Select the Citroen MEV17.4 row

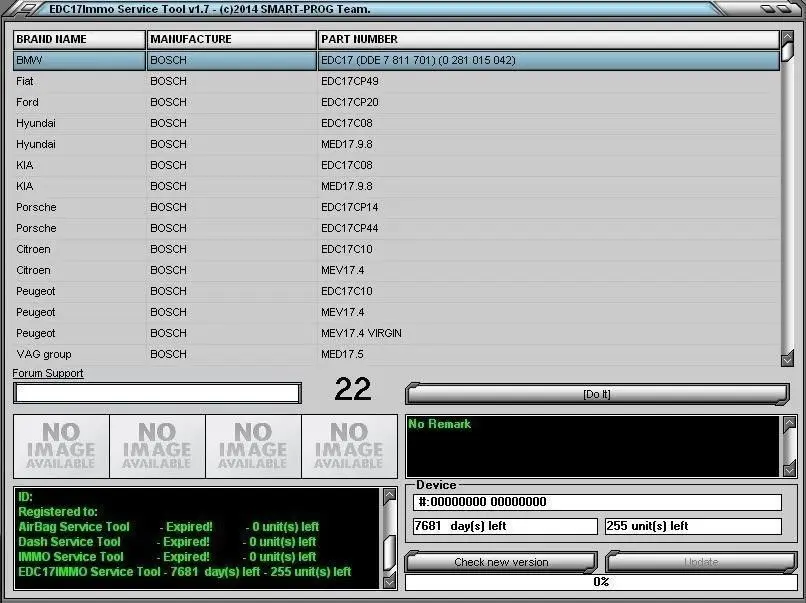coord(396,270)
